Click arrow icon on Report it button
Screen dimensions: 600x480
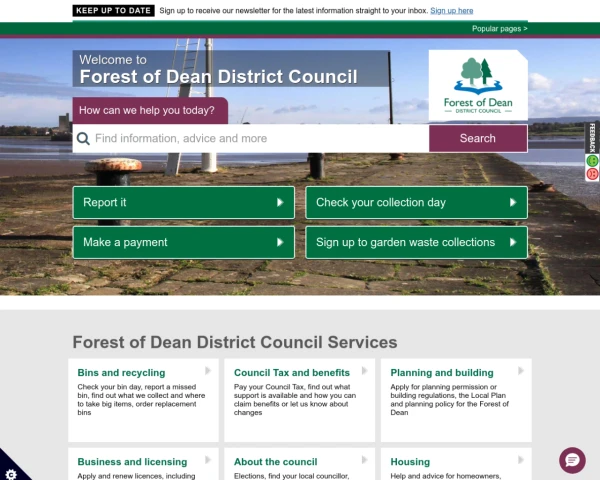pos(280,202)
